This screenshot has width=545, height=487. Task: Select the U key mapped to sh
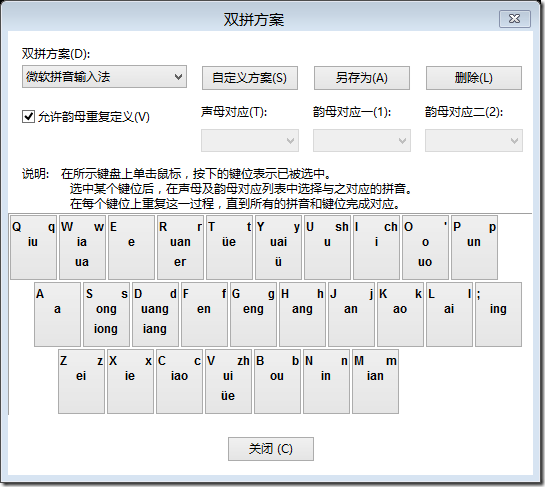327,247
